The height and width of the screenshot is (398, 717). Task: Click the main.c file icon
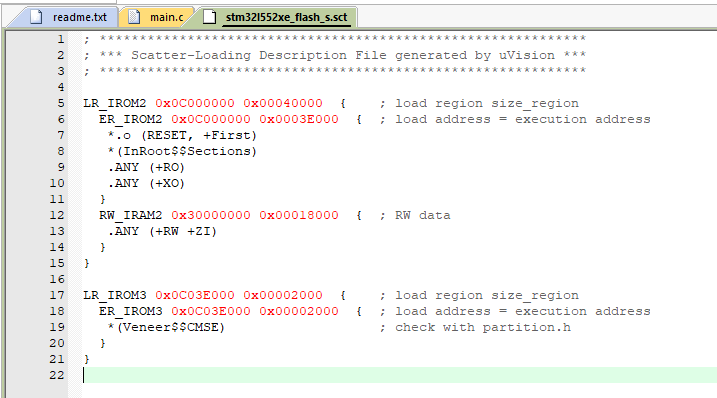click(134, 17)
